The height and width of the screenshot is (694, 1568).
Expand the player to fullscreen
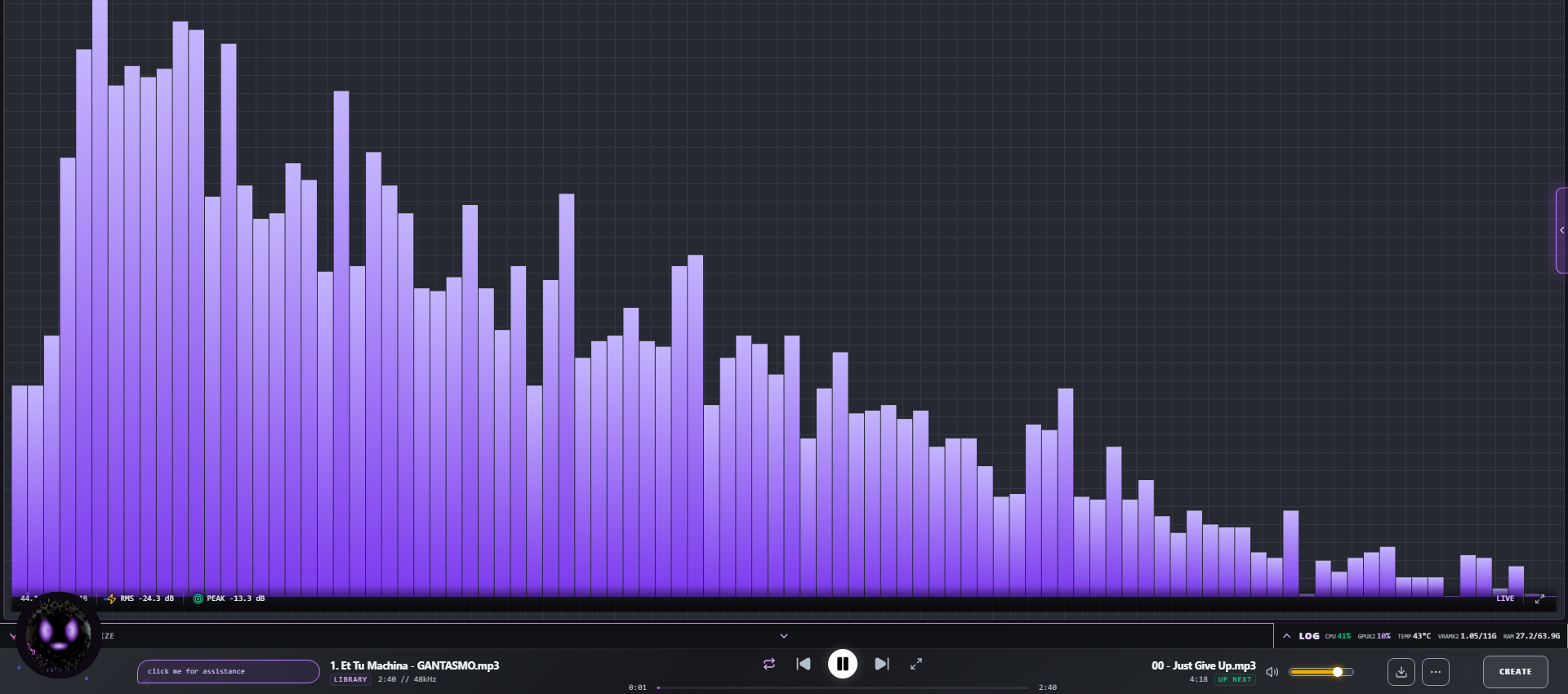(916, 664)
